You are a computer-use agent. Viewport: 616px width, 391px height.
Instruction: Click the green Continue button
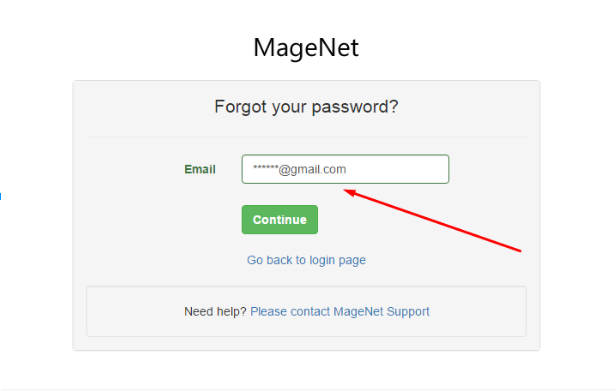click(x=280, y=219)
